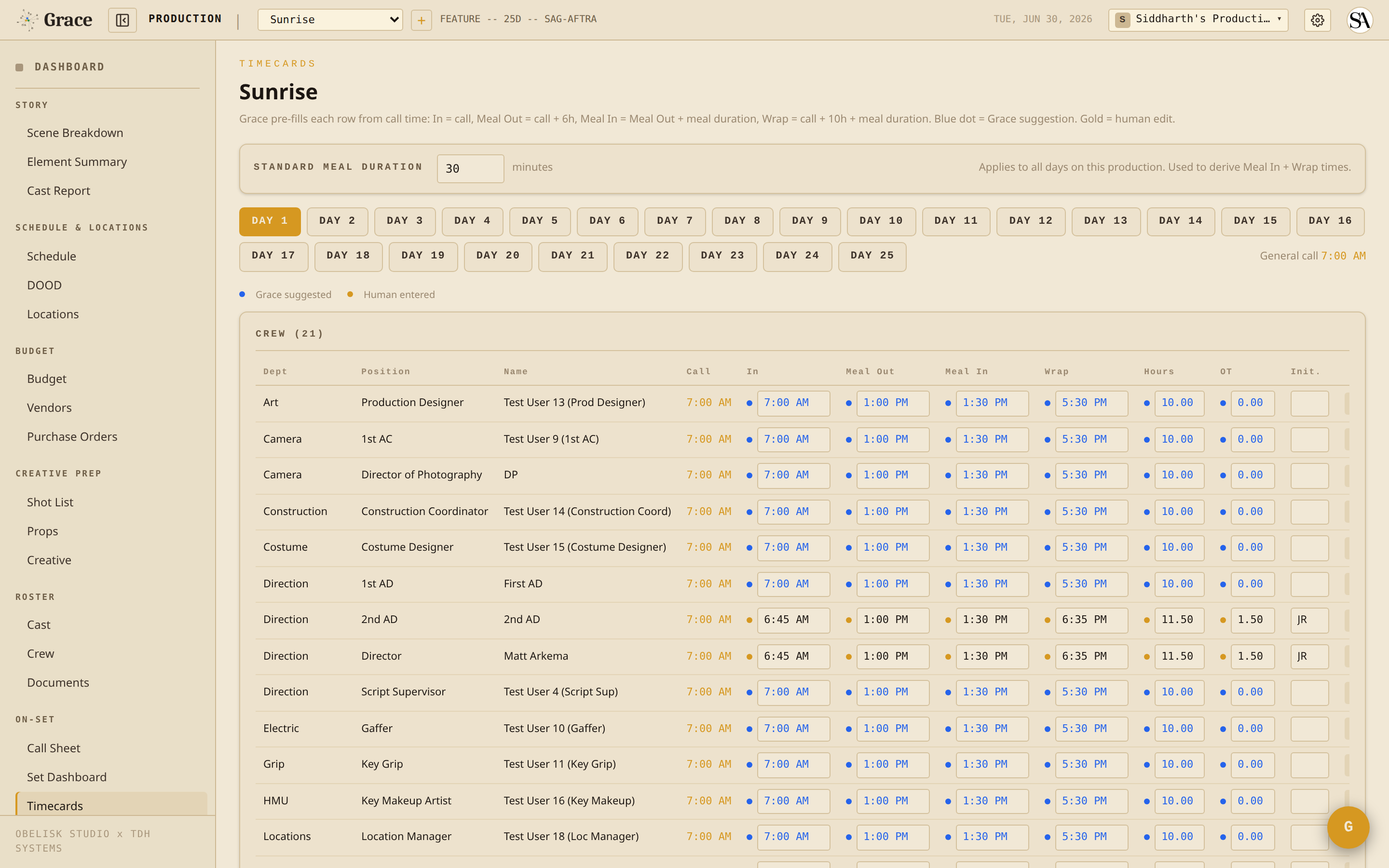This screenshot has height=868, width=1389.
Task: Edit Meal Out for Gaffer row
Action: click(x=893, y=729)
